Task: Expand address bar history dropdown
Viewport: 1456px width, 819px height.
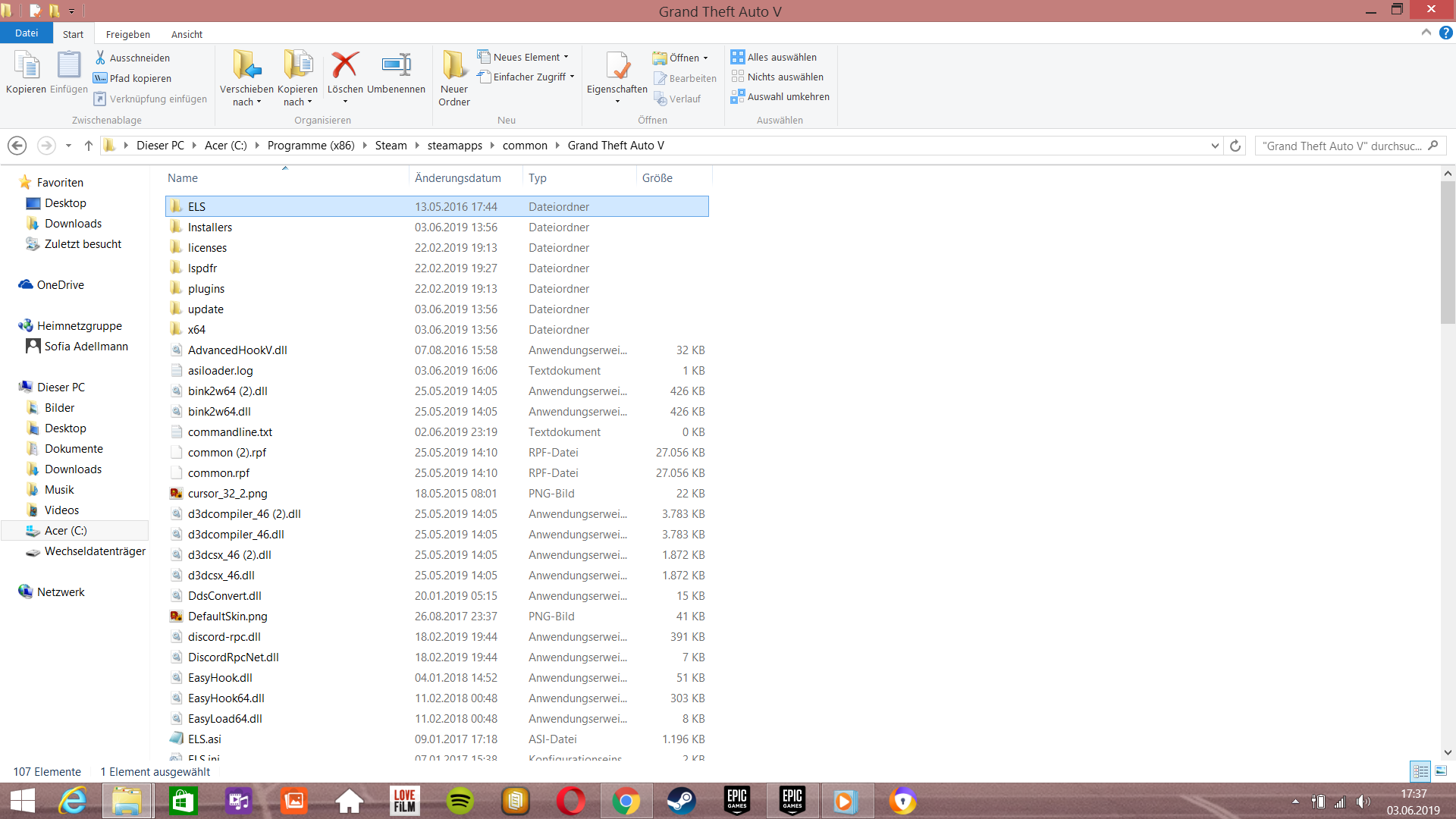Action: tap(1215, 146)
